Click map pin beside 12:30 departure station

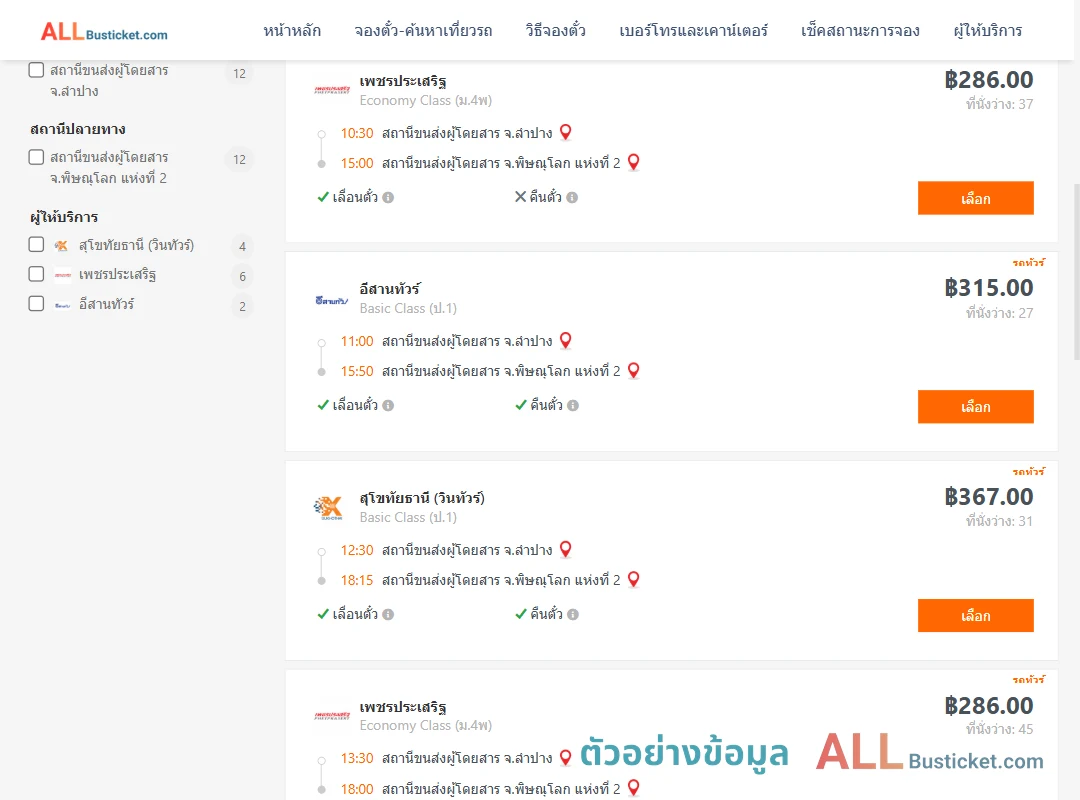(x=565, y=548)
